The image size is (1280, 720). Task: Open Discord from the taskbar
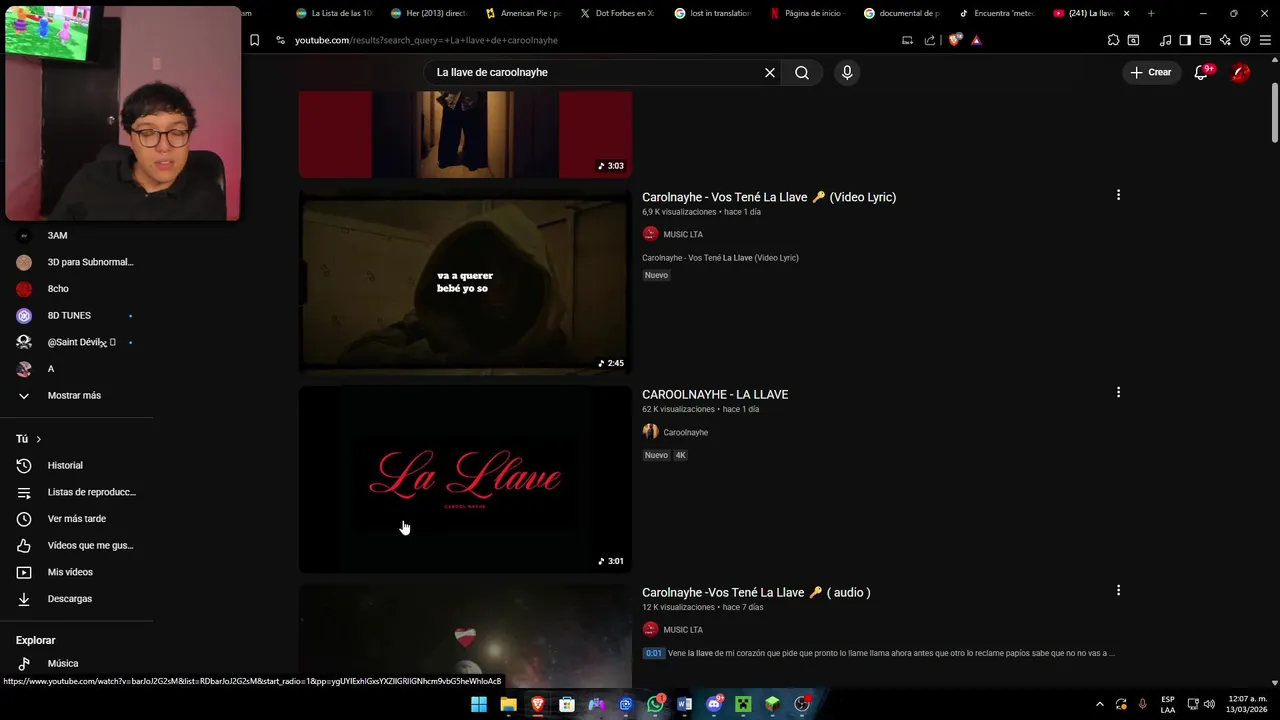pos(714,704)
